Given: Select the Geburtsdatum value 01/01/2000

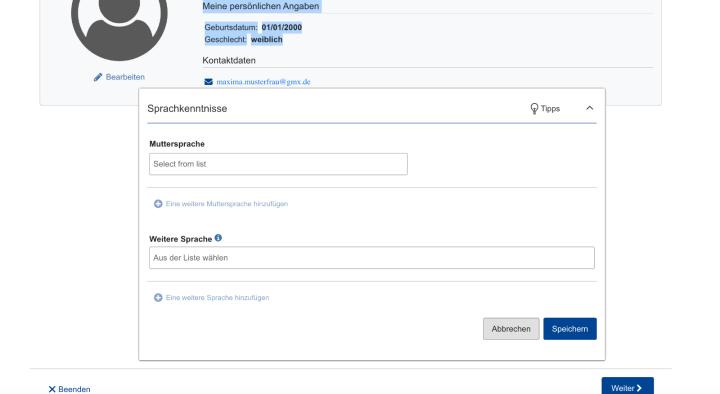Looking at the screenshot, I should tap(281, 28).
